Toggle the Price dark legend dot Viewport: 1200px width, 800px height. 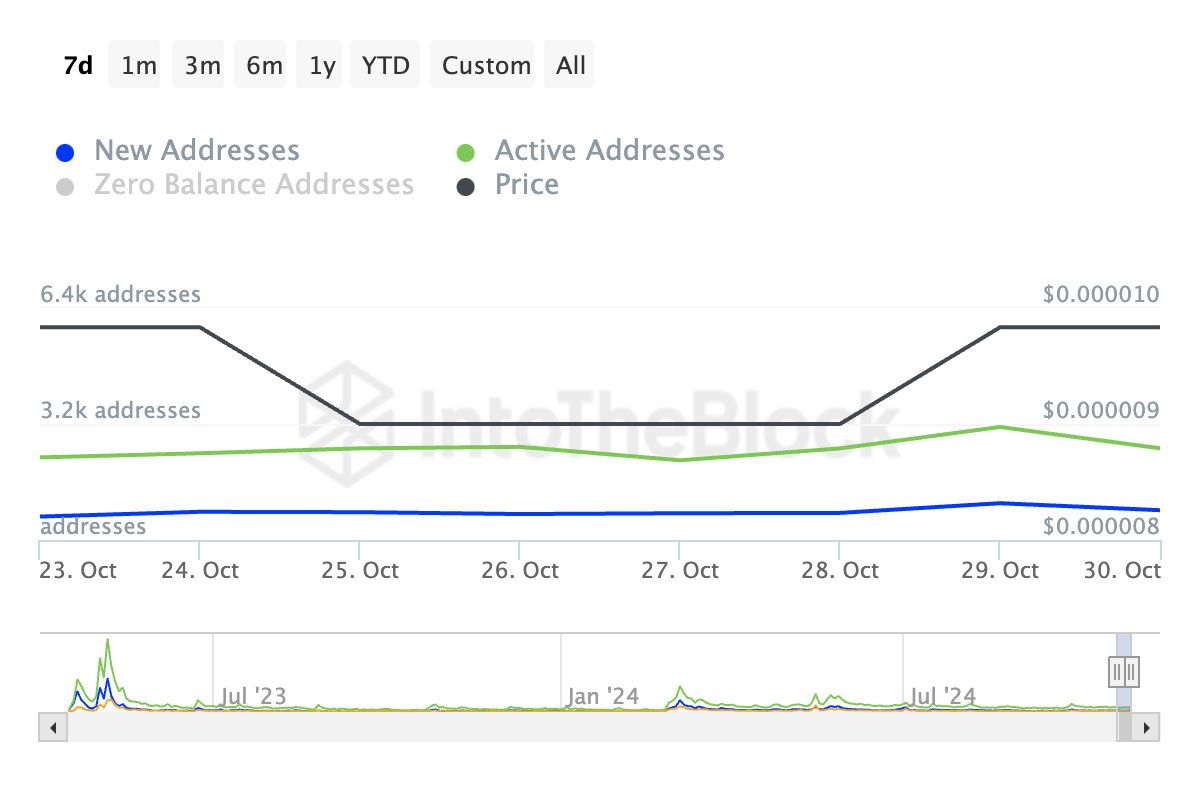click(465, 187)
